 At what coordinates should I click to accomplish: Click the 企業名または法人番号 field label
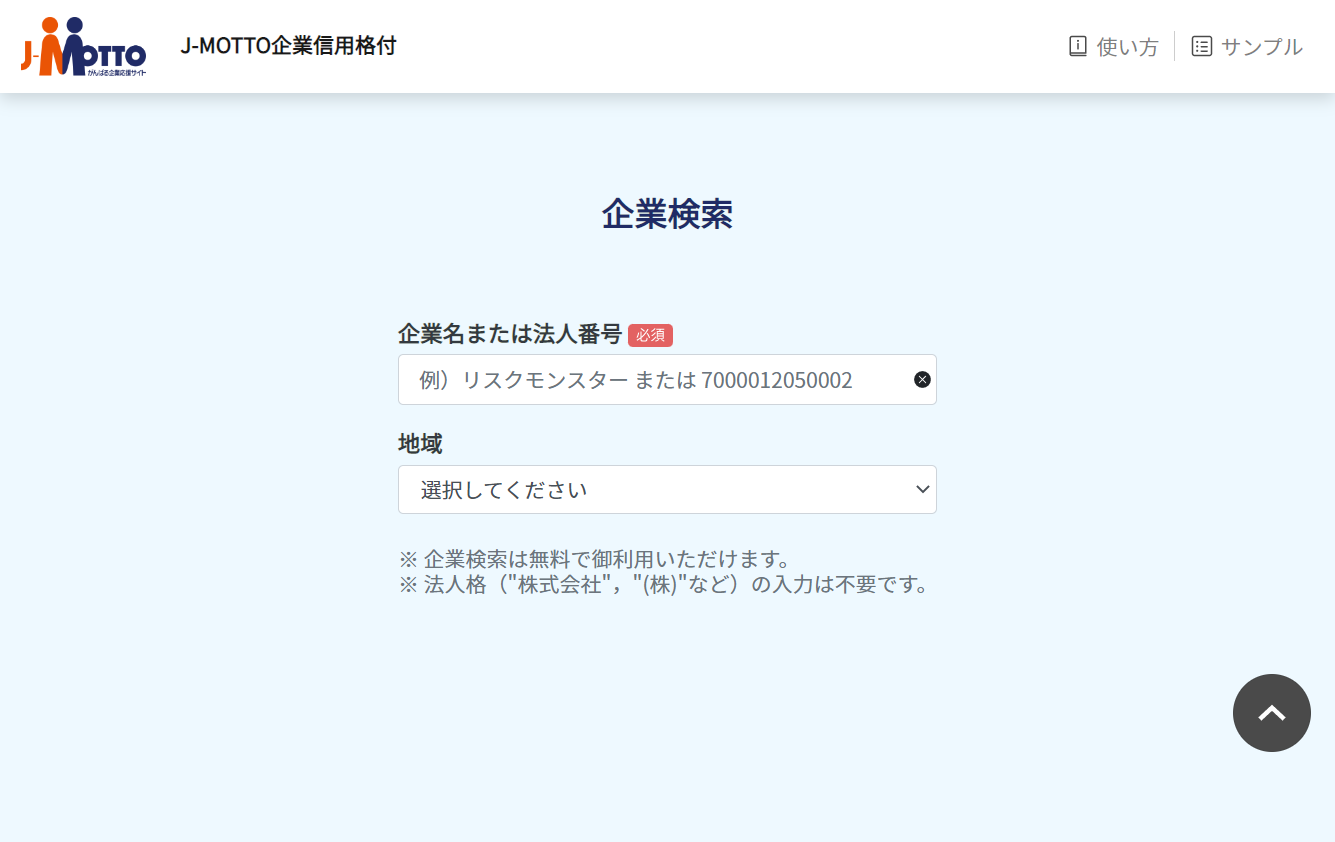510,334
